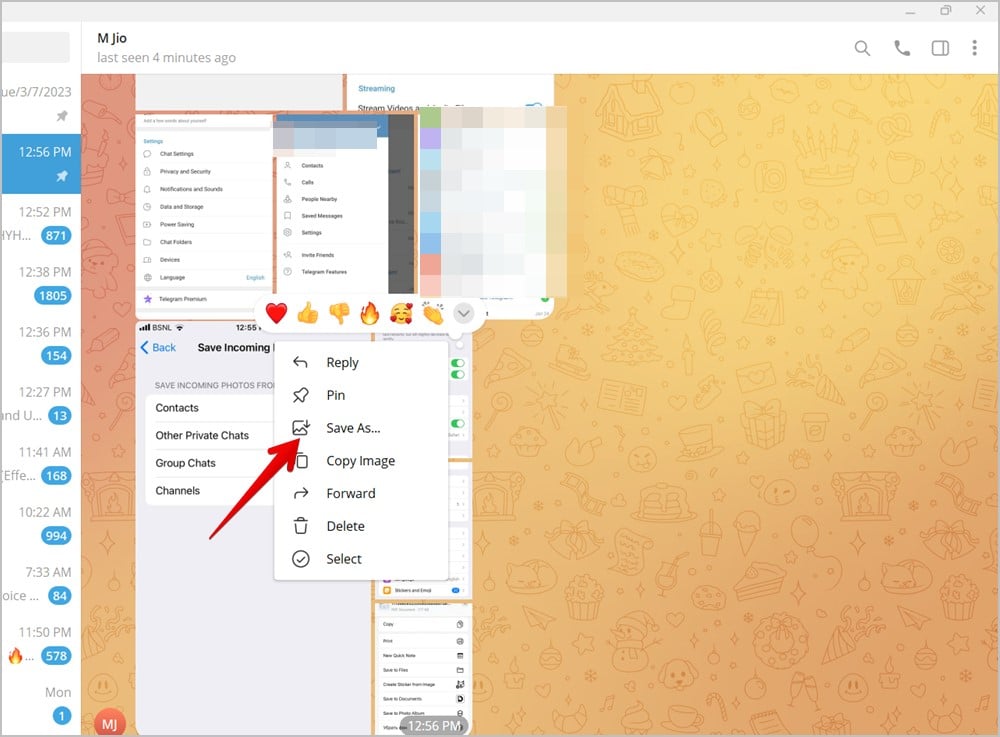
Task: Start a voice call with M Jio
Action: pyautogui.click(x=902, y=48)
